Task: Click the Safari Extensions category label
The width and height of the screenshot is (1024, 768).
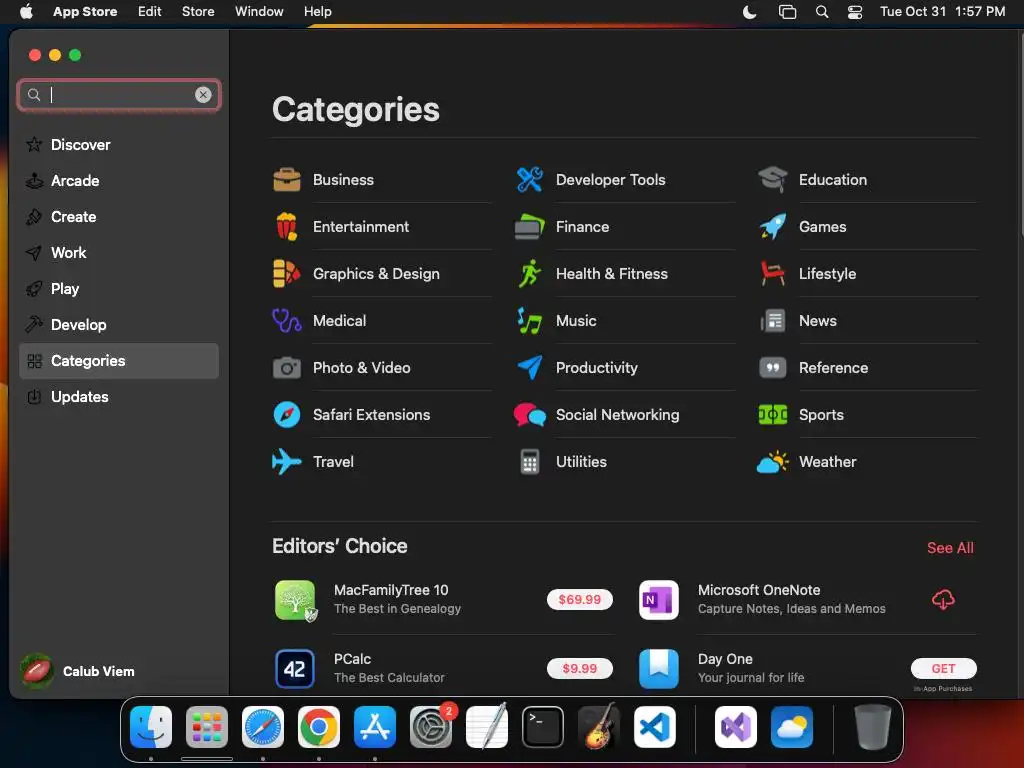Action: coord(371,415)
